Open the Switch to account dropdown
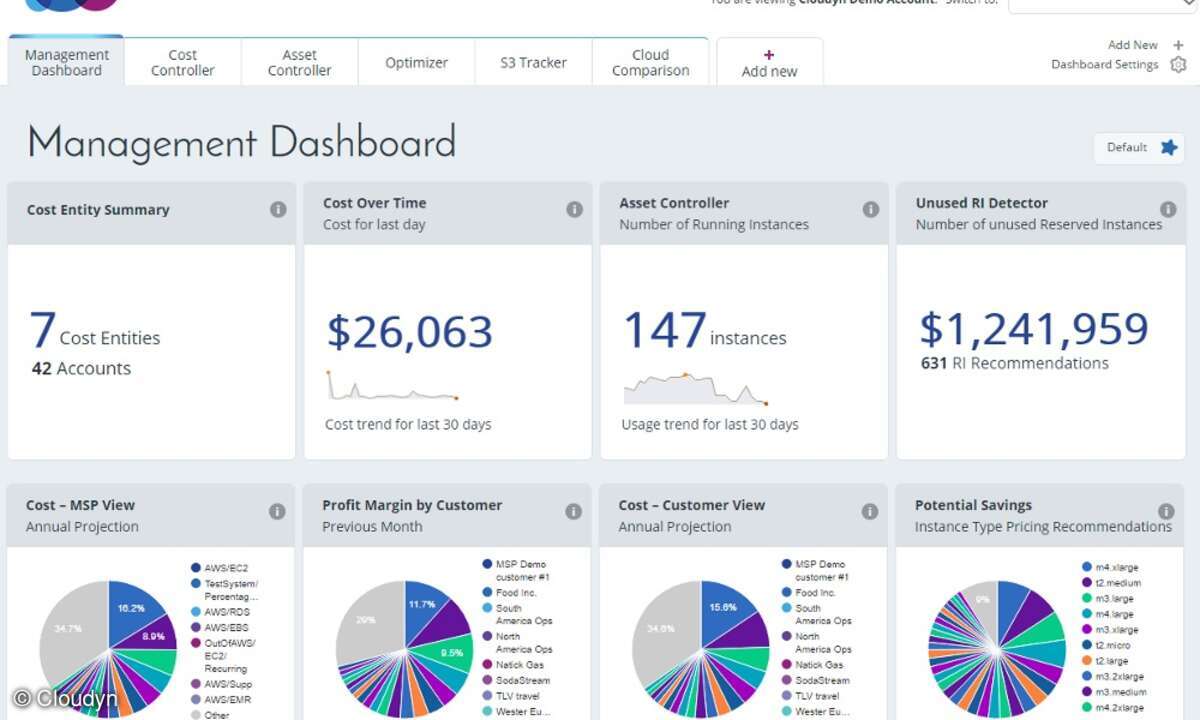 [1102, 4]
